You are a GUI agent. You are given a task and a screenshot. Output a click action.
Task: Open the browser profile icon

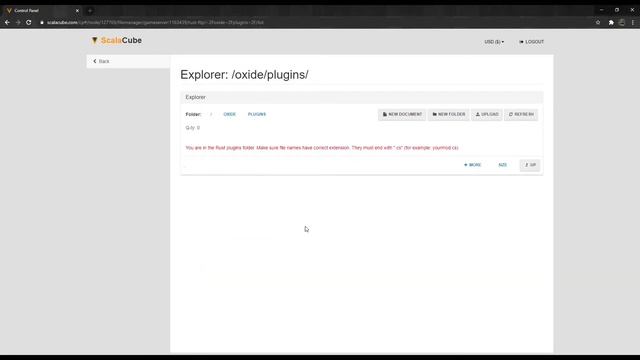pyautogui.click(x=622, y=22)
